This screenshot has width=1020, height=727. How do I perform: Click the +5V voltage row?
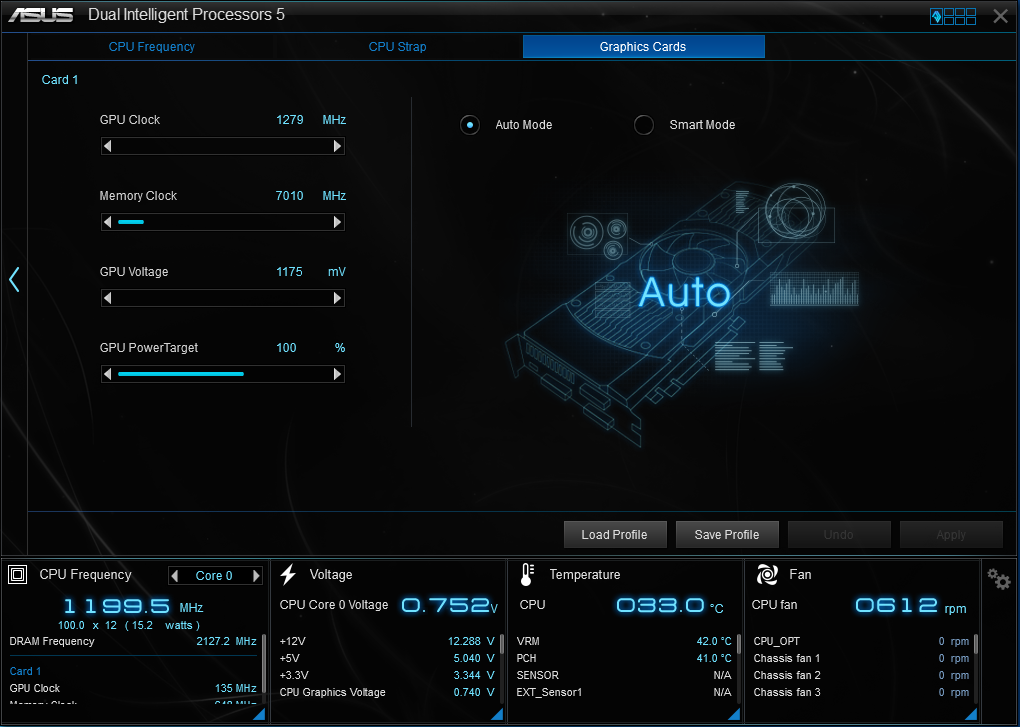pos(387,658)
